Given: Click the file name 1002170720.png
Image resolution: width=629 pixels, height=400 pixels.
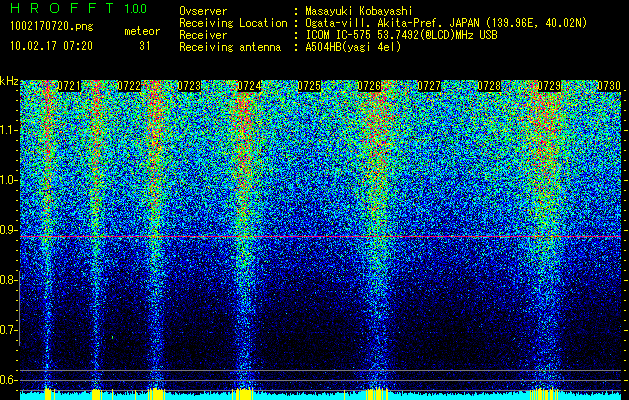Looking at the screenshot, I should 51,27.
